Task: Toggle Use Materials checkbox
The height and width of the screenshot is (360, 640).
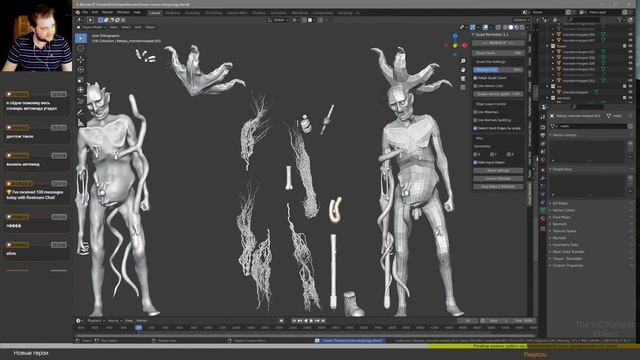Action: point(475,112)
